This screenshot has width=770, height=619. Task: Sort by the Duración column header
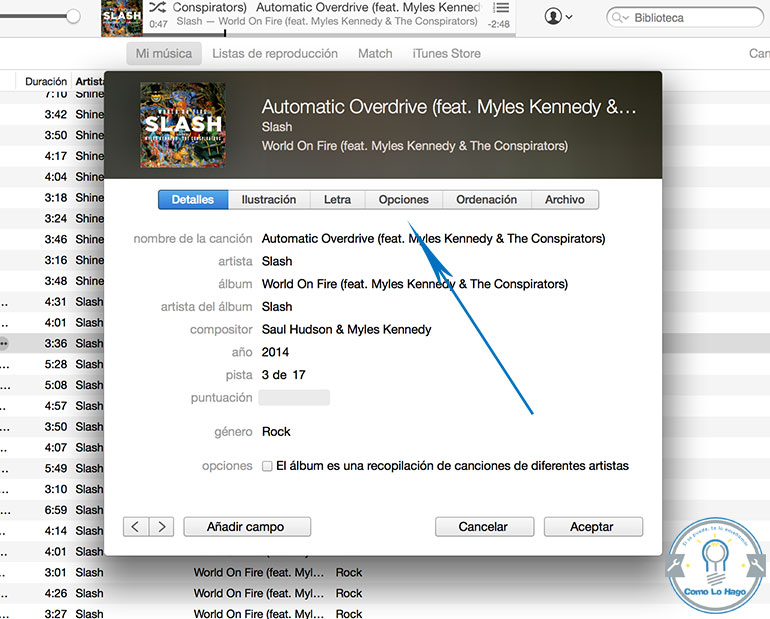(x=46, y=81)
